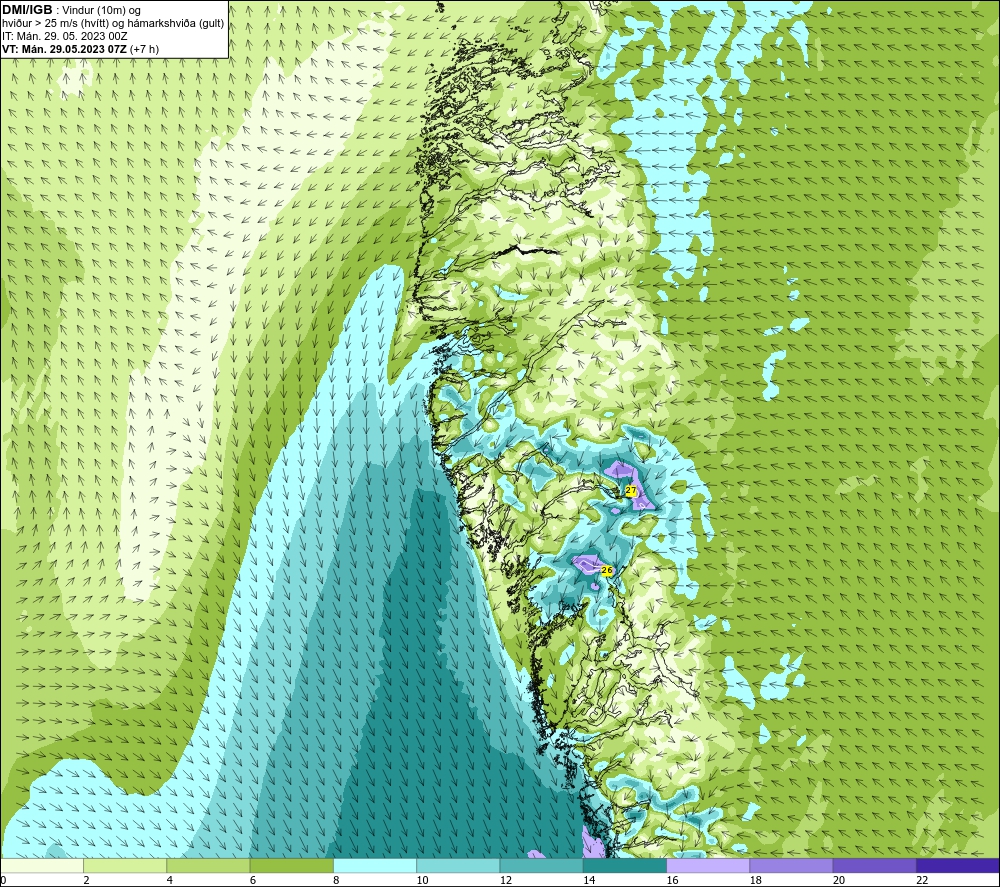Viewport: 1000px width, 887px height.
Task: Click the legend scale value 4
Action: point(170,880)
